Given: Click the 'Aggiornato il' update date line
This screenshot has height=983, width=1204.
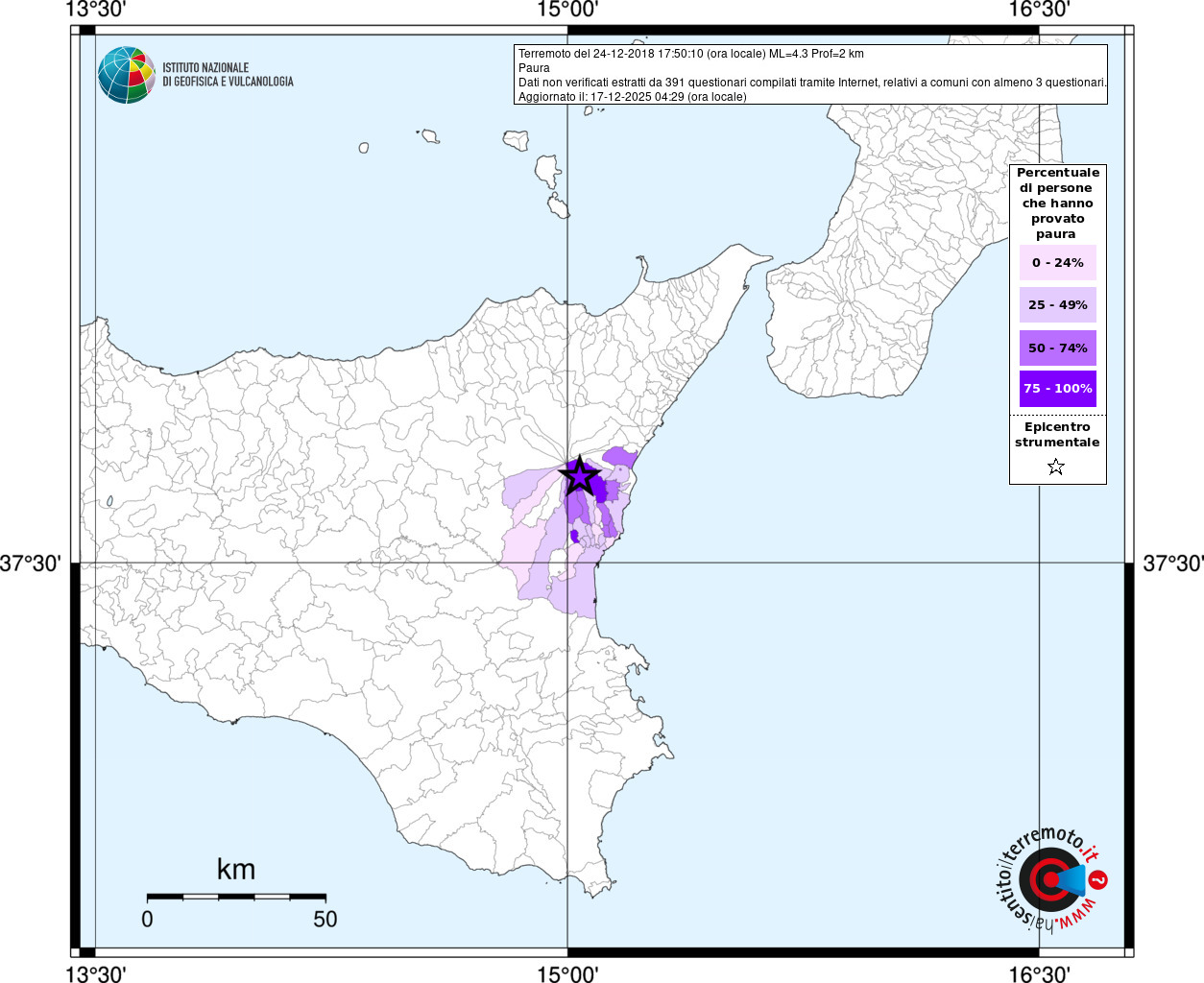Looking at the screenshot, I should [x=632, y=97].
